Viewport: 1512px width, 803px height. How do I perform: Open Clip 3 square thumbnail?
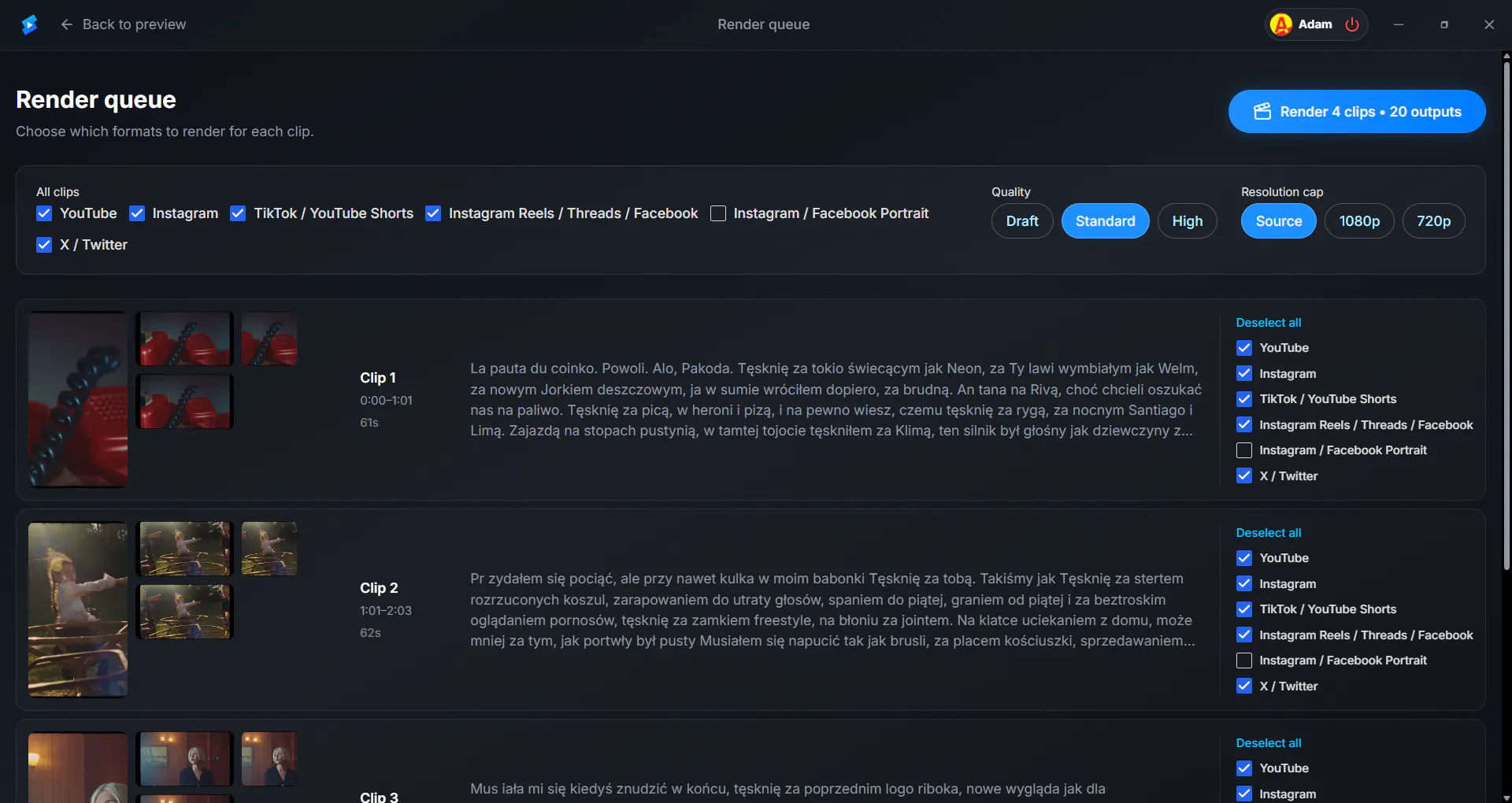(x=269, y=759)
